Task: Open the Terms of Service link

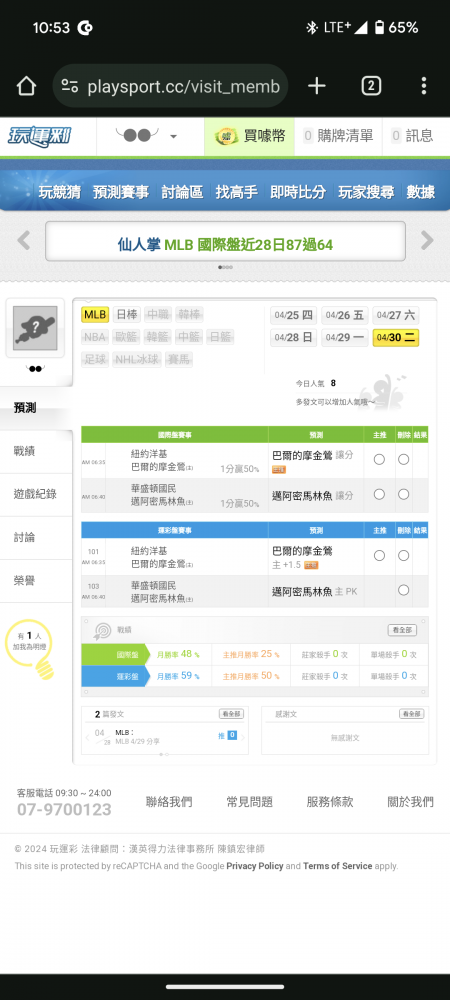Action: tap(338, 866)
